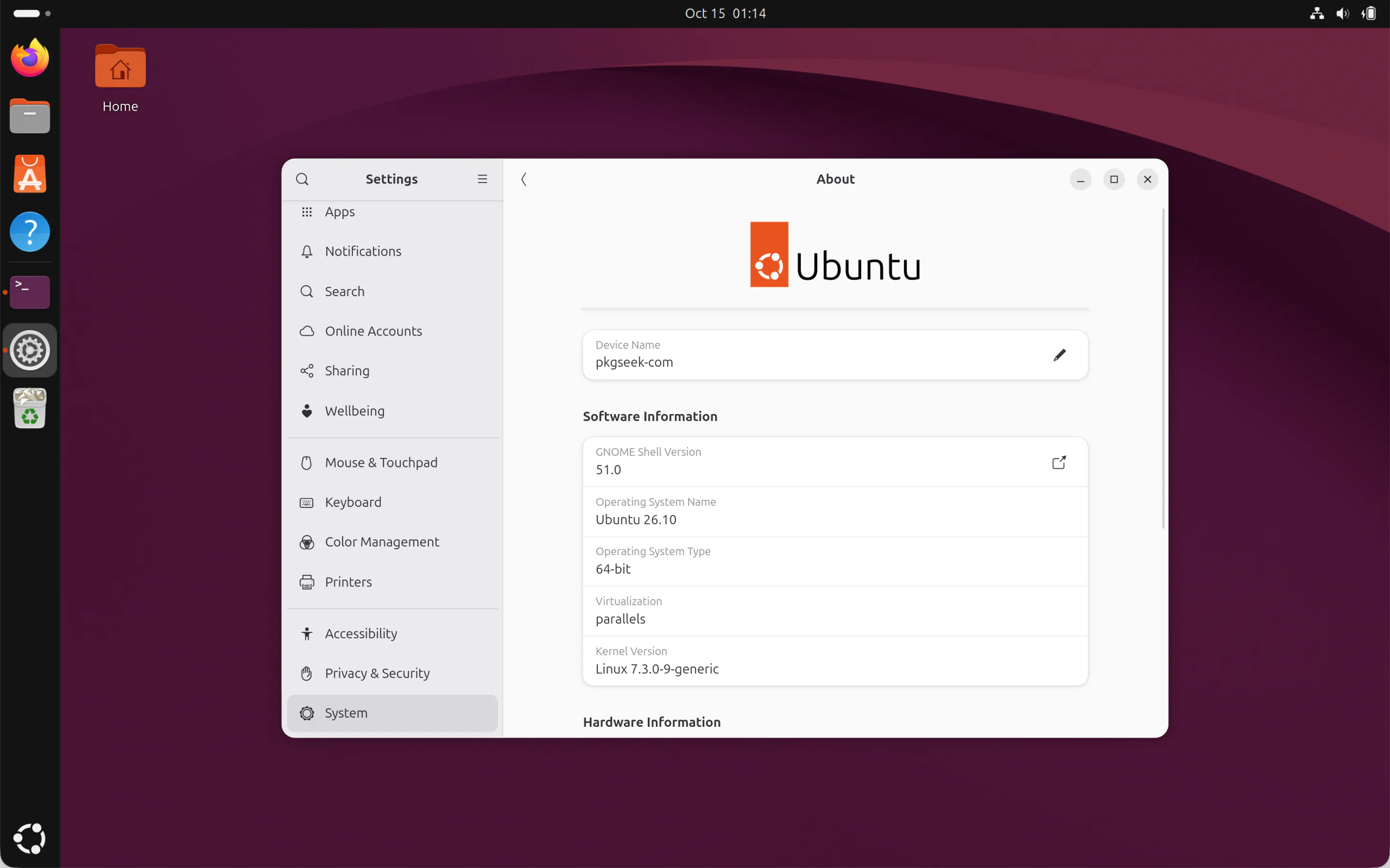Open the Settings hamburger menu
1390x868 pixels.
(x=482, y=179)
